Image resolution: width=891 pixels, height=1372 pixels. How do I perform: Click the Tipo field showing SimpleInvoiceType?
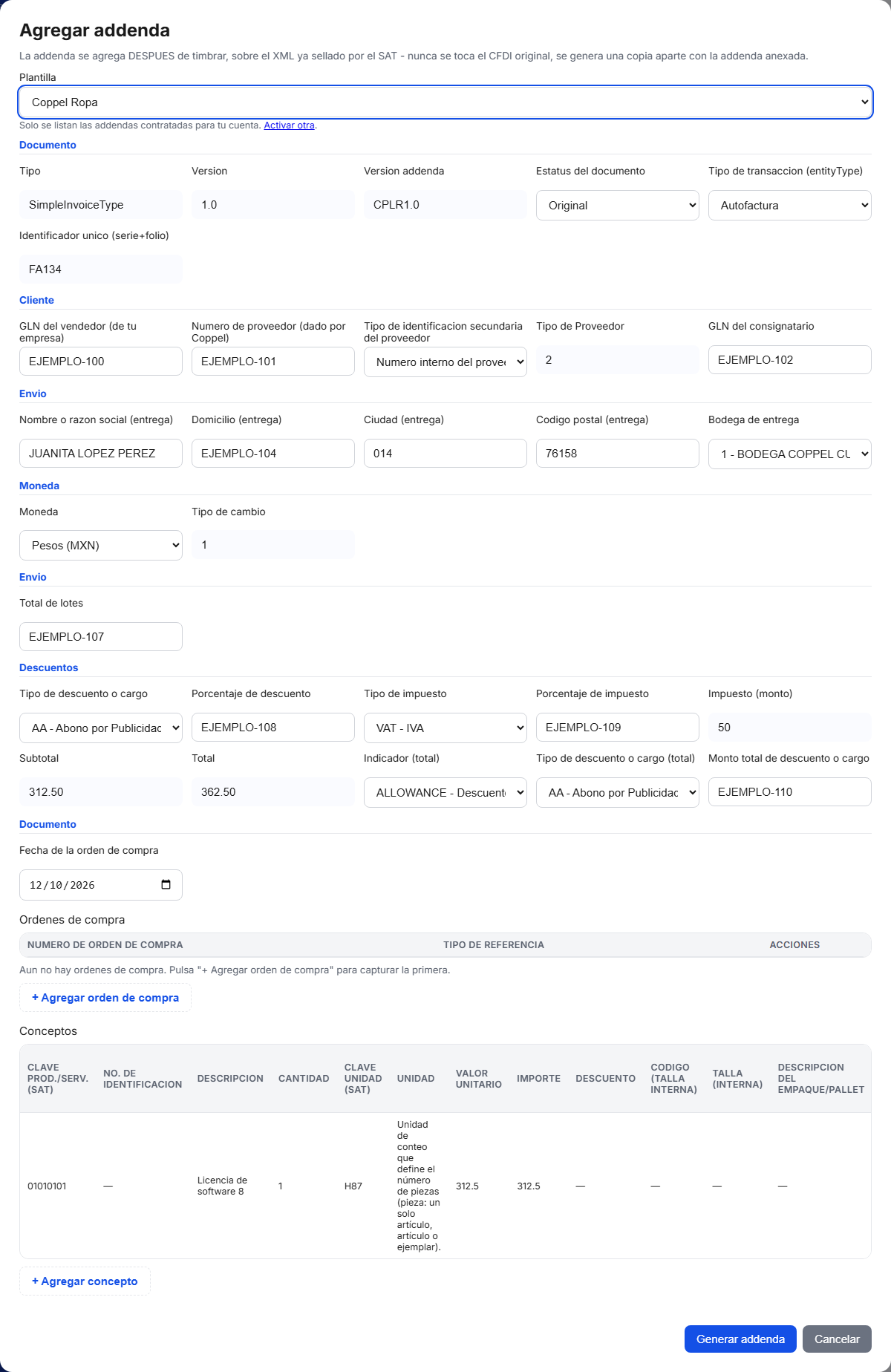tap(101, 205)
